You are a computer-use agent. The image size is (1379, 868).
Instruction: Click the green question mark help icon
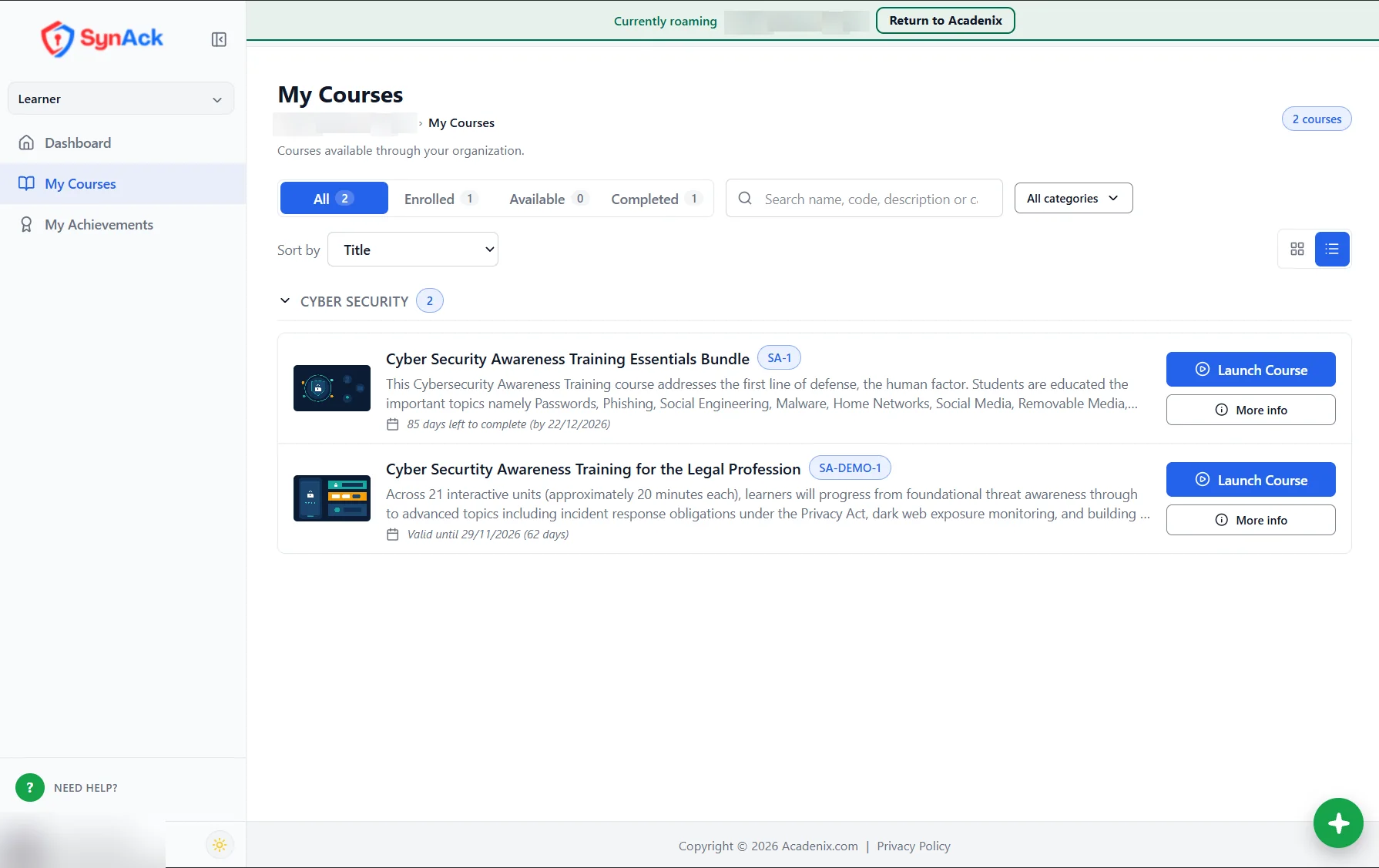tap(30, 787)
